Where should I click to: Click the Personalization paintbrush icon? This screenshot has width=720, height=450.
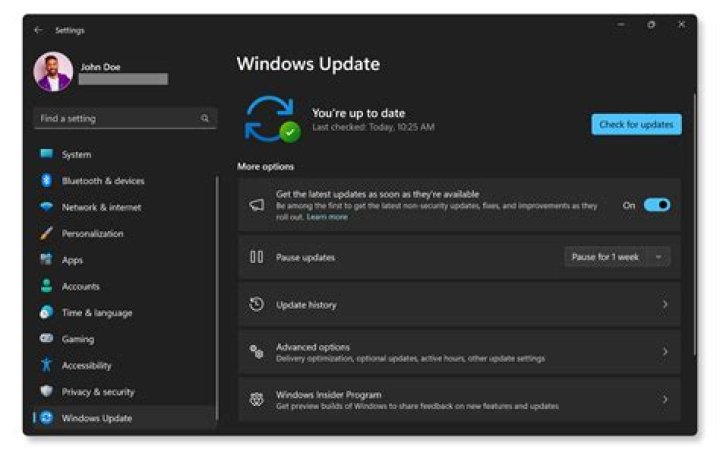tap(46, 234)
